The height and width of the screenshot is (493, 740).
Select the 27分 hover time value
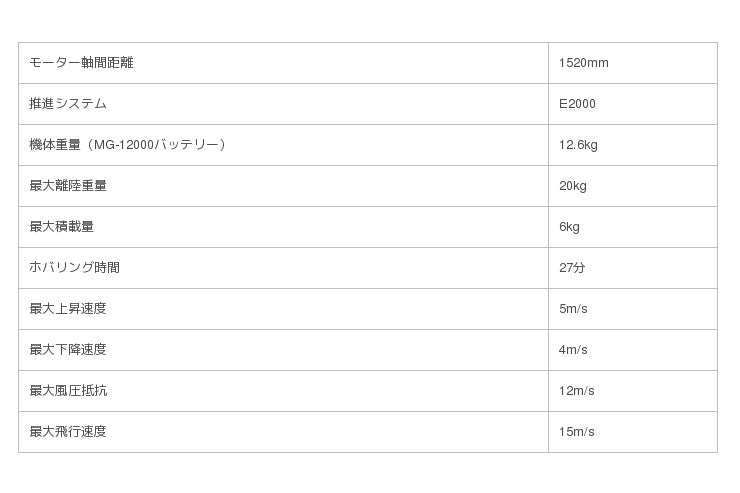(x=573, y=268)
